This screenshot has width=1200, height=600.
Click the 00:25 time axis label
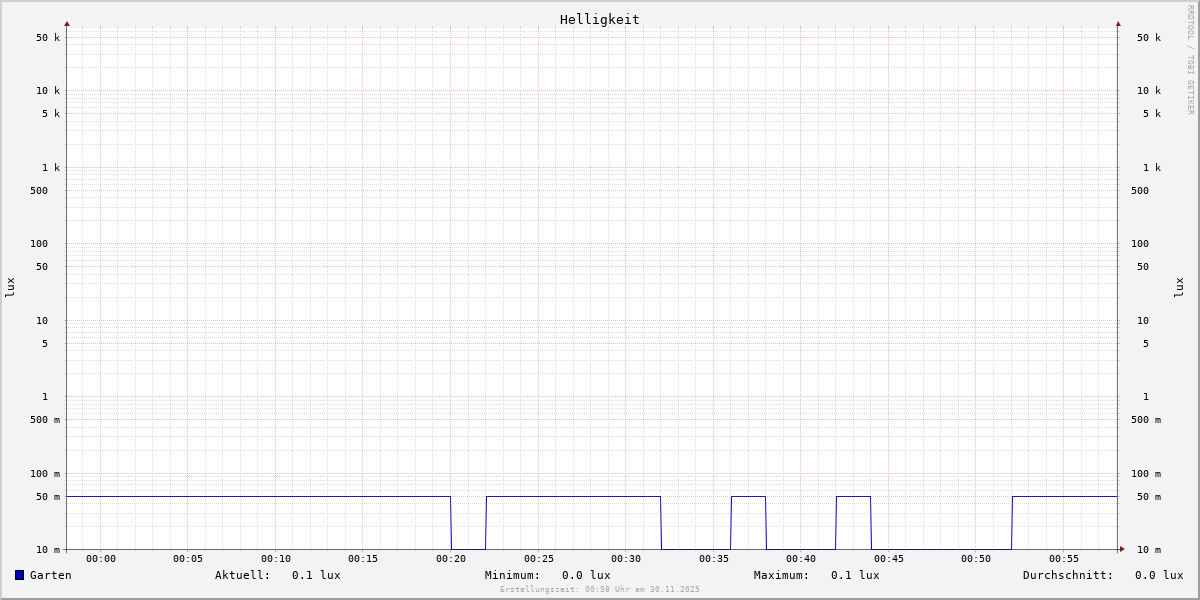539,559
